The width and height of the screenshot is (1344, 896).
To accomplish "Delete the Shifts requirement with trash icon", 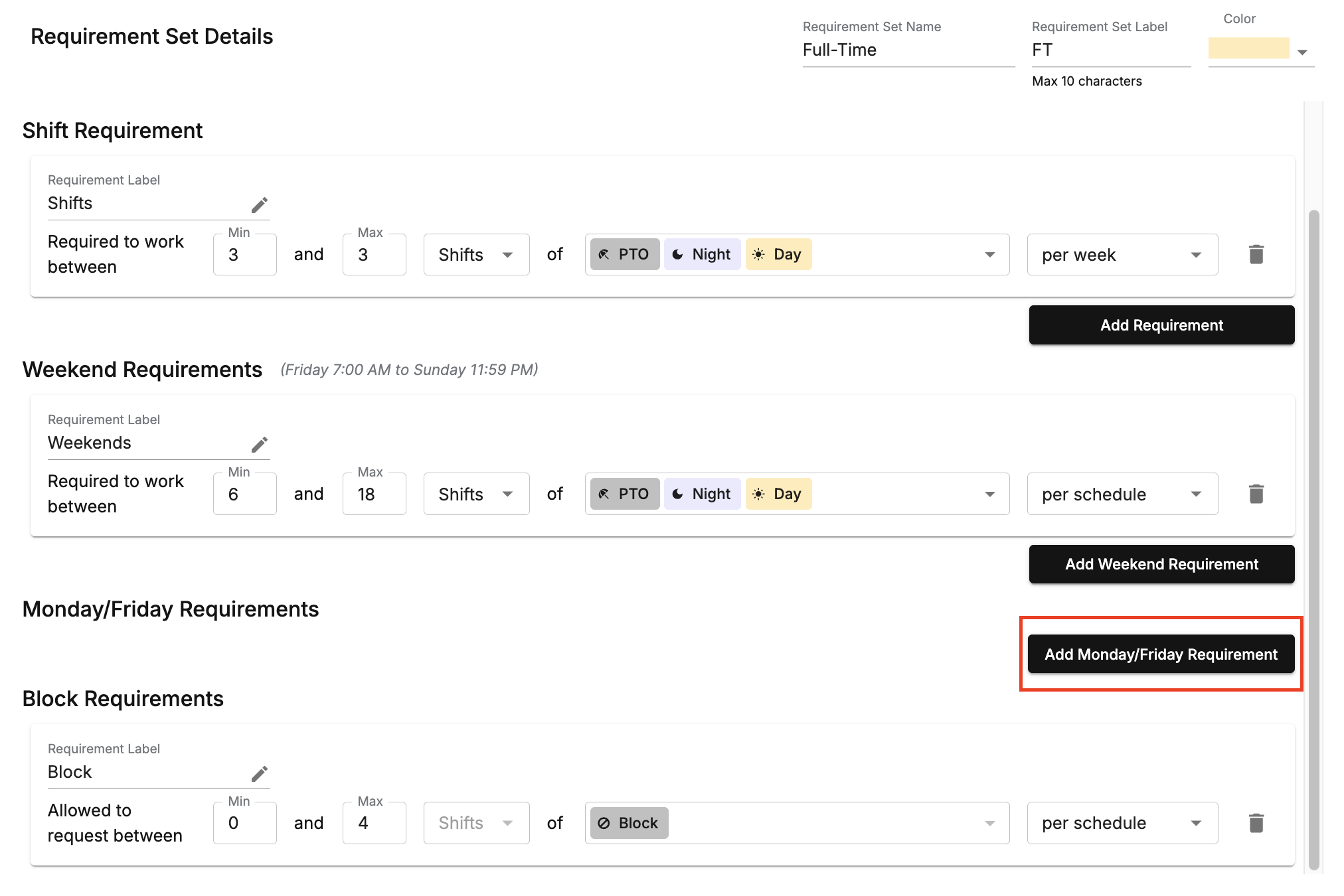I will pos(1256,254).
